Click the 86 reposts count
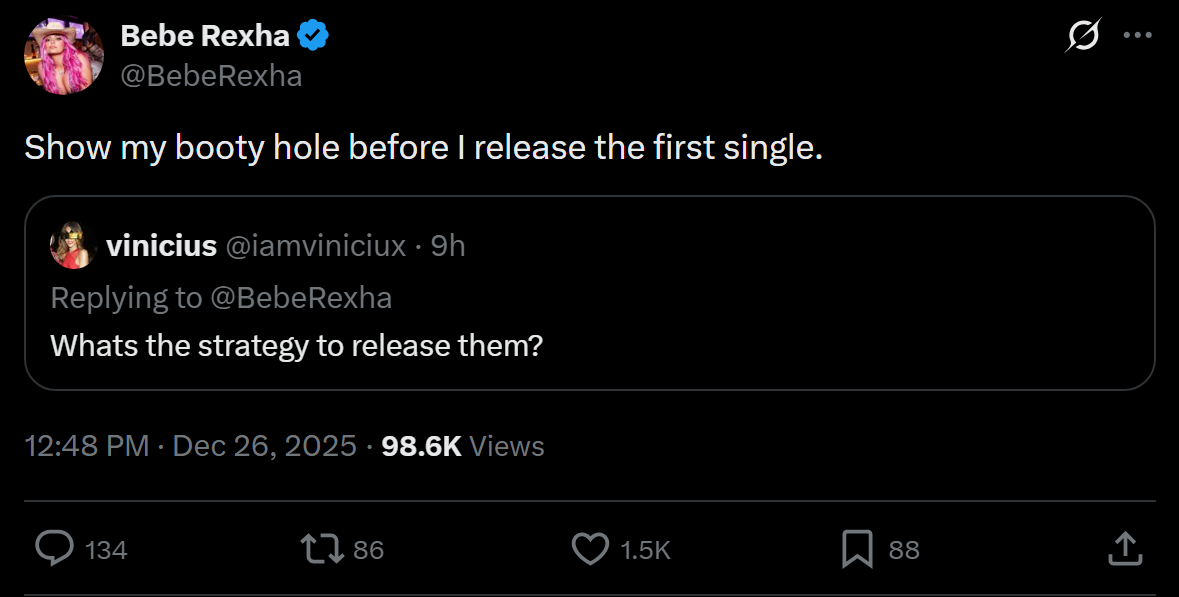1179x597 pixels. point(369,550)
